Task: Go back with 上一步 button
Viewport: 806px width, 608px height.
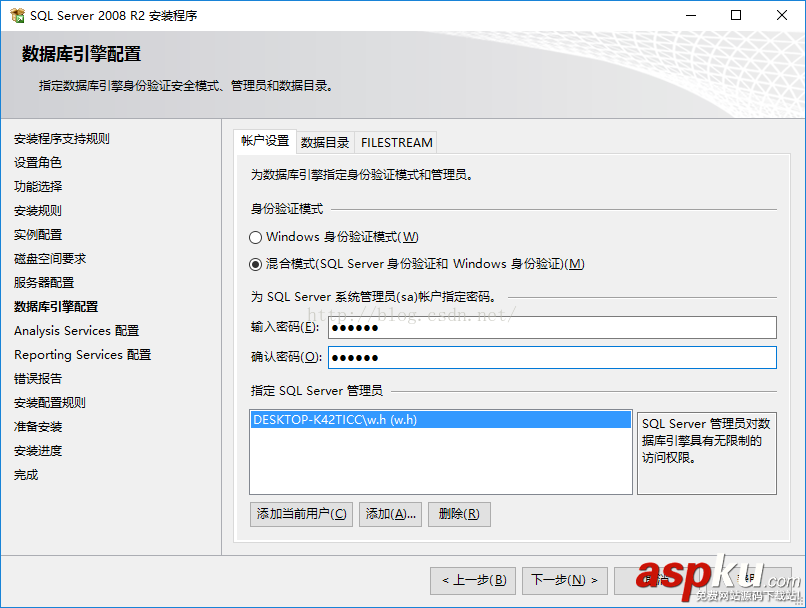Action: coord(473,580)
